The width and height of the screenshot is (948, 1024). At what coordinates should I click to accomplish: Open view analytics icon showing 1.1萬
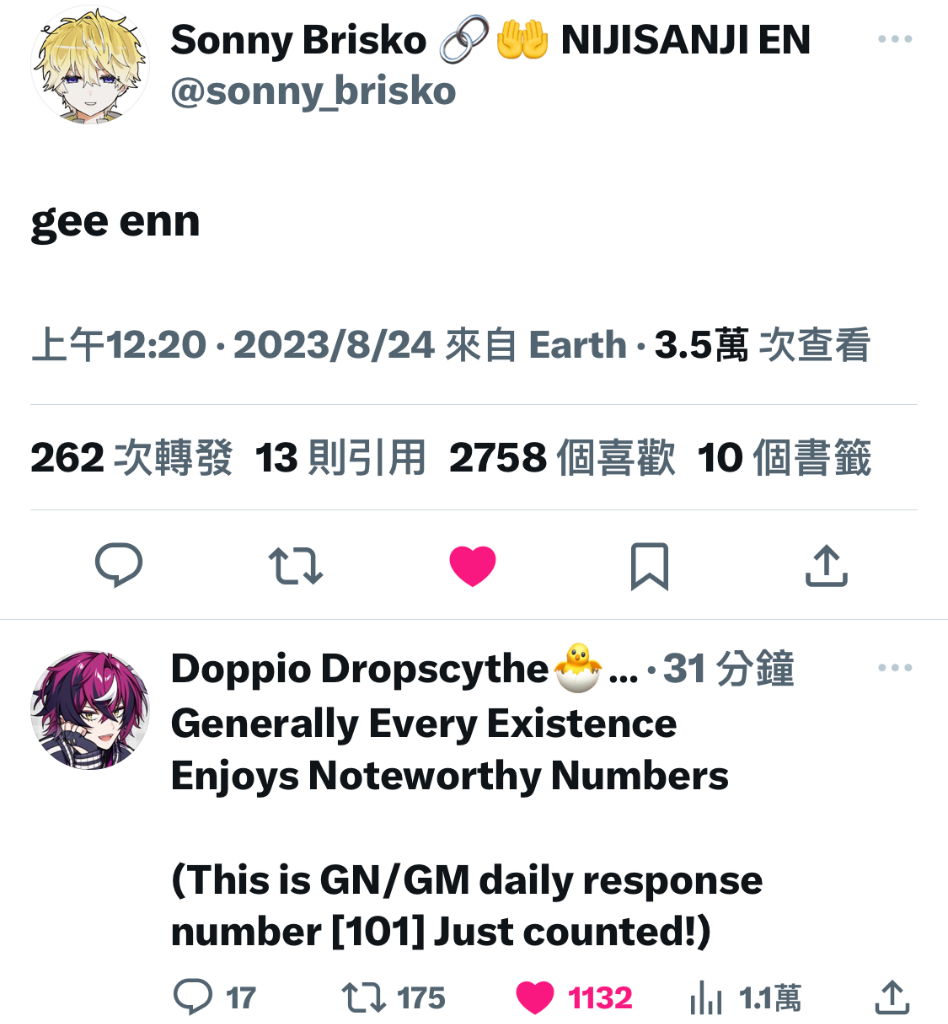click(x=745, y=997)
